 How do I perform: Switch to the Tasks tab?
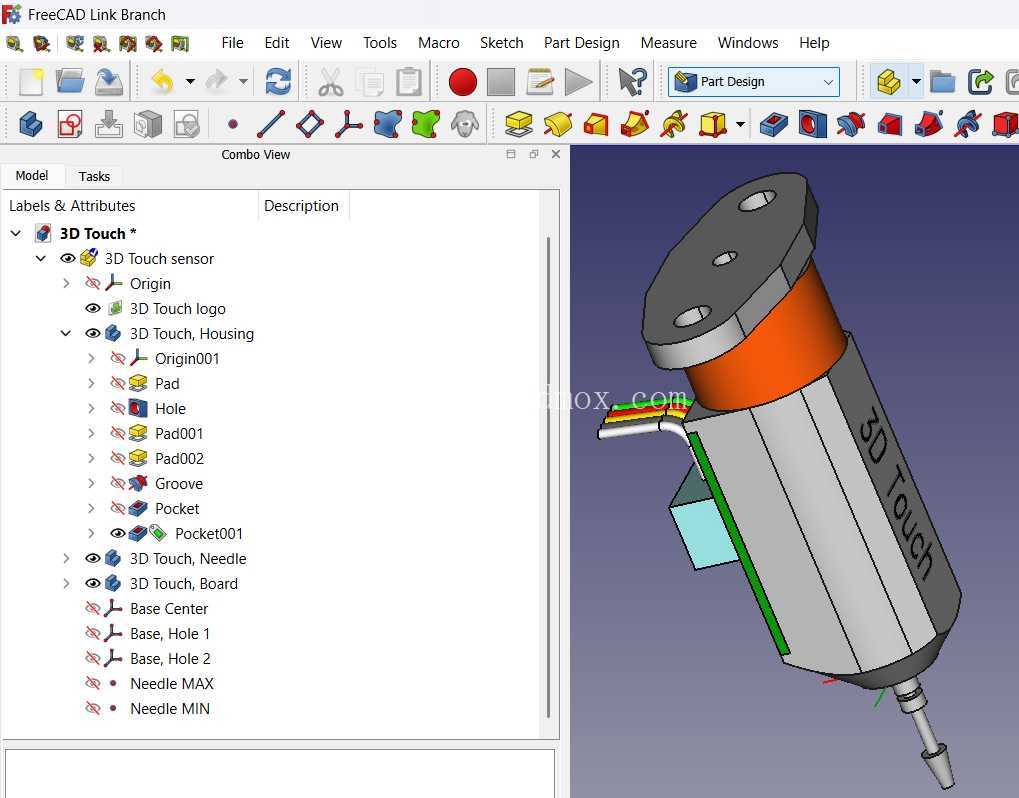94,176
